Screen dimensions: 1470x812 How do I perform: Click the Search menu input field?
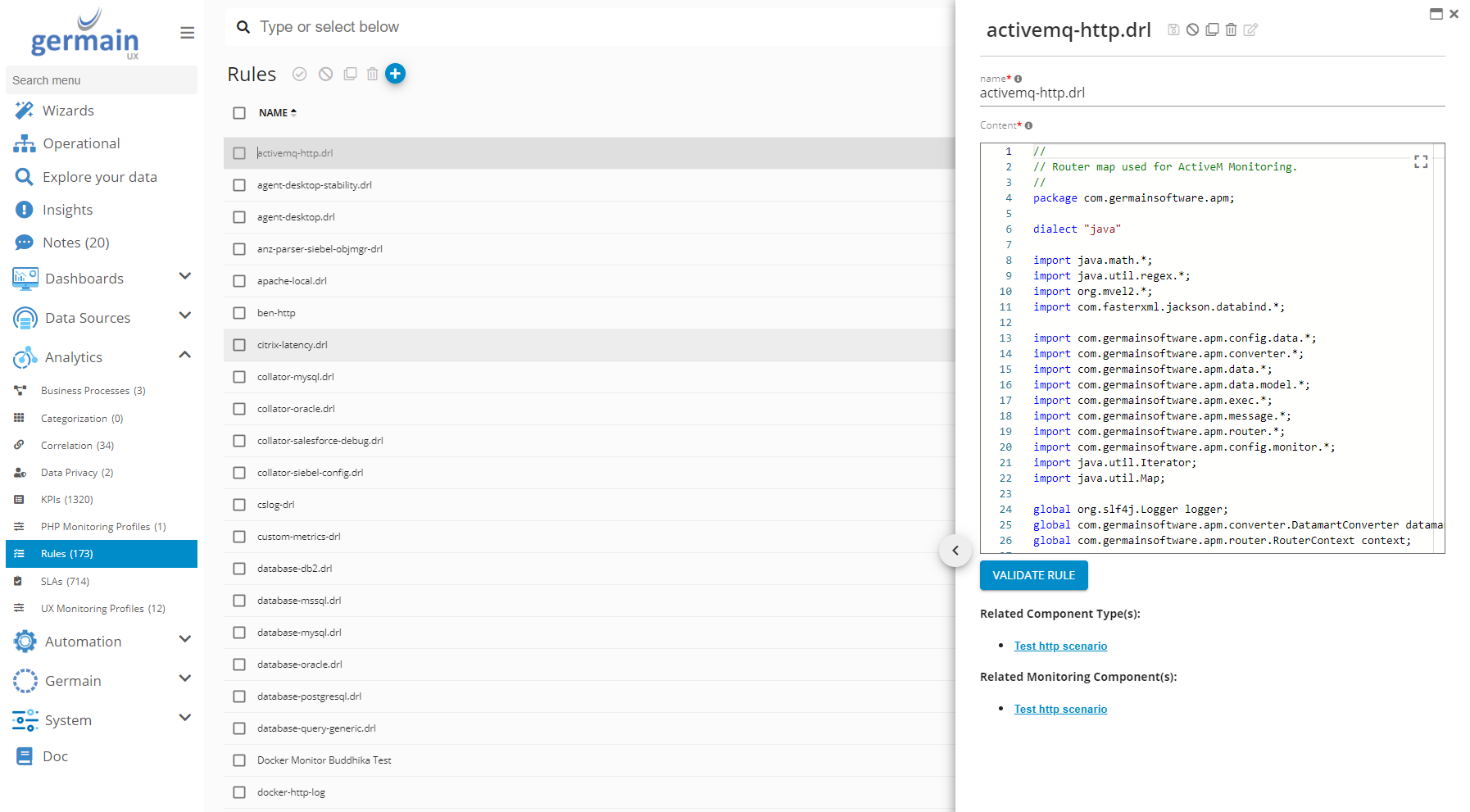click(102, 80)
